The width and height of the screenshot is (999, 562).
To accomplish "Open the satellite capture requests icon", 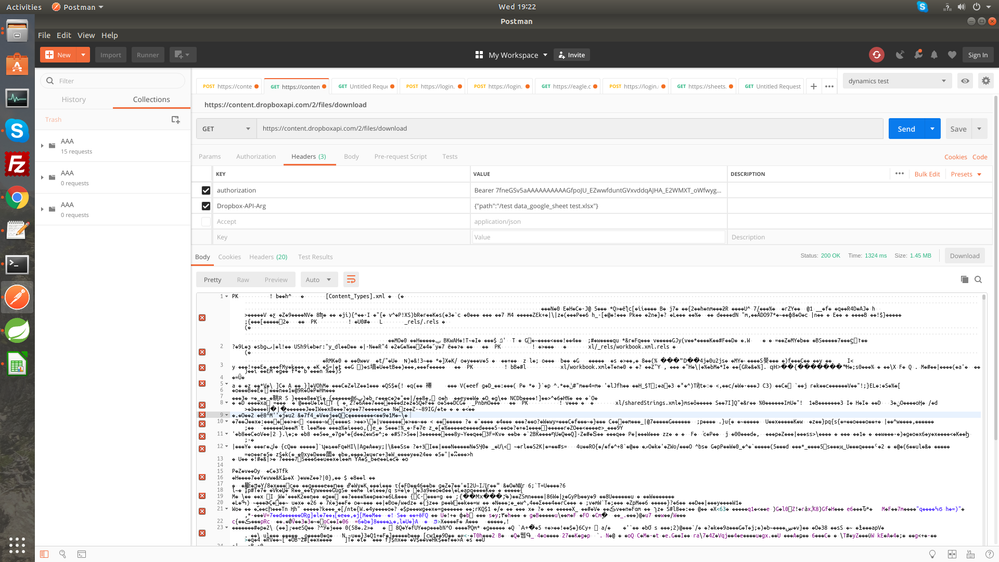I will pyautogui.click(x=900, y=55).
